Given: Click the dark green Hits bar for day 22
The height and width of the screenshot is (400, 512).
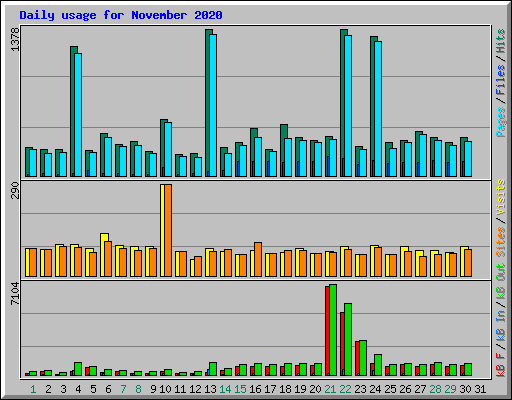Looking at the screenshot, I should click(343, 103).
